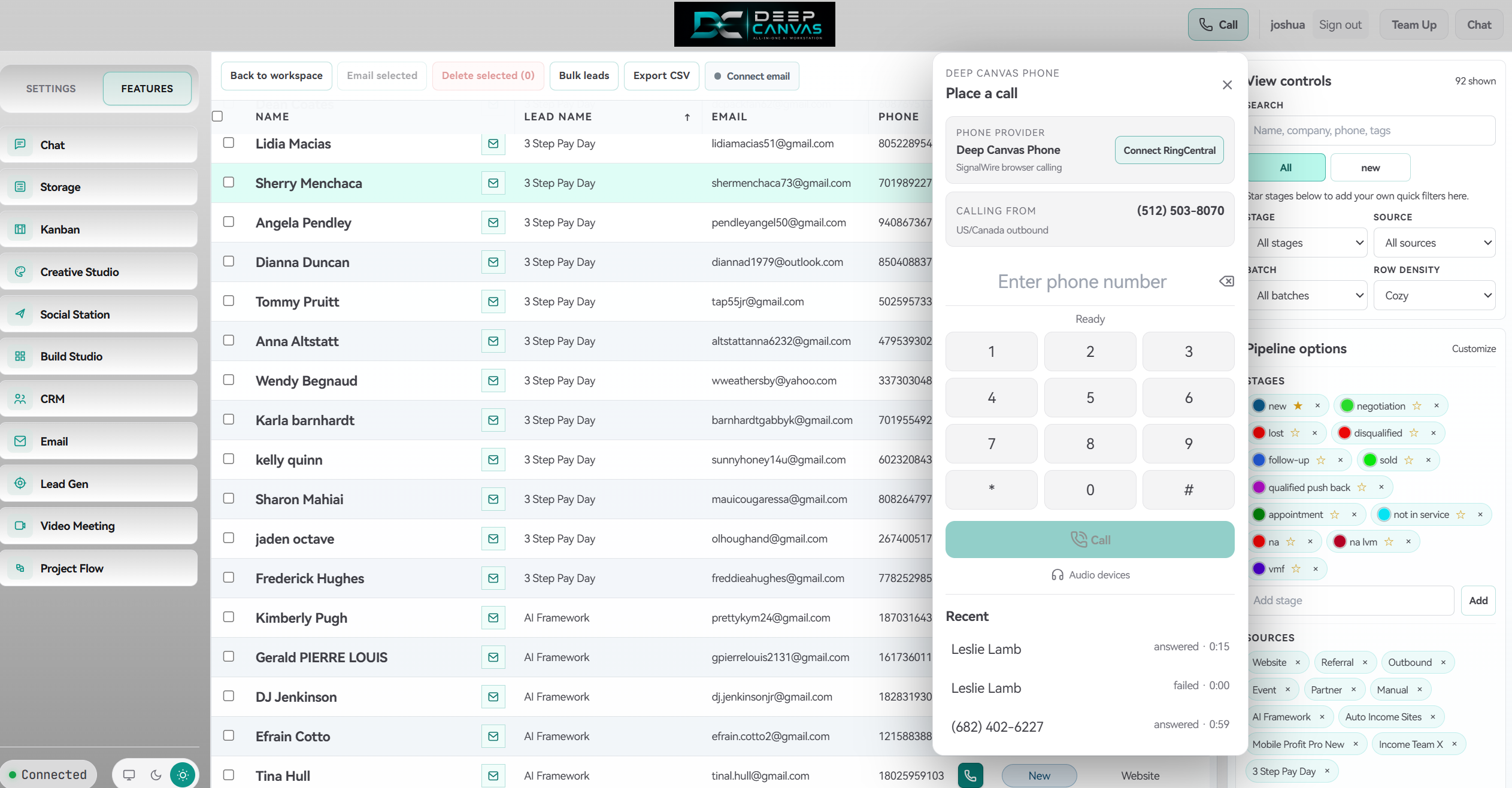This screenshot has width=1512, height=788.
Task: Remove the Referral source tag
Action: [x=1365, y=662]
